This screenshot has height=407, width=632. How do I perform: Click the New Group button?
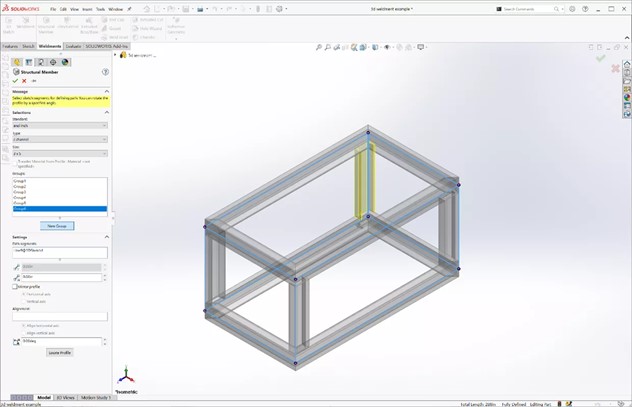pyautogui.click(x=57, y=226)
